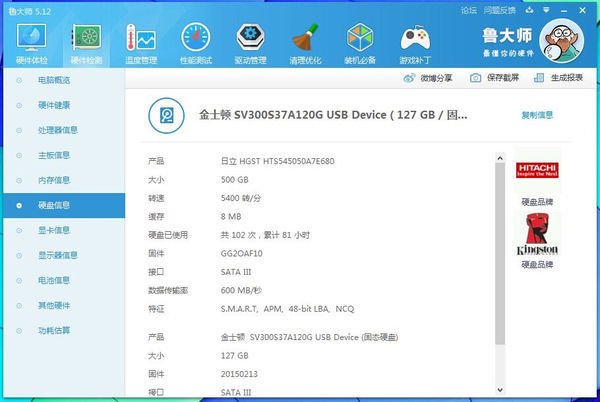Image resolution: width=600 pixels, height=402 pixels.
Task: Click firmware value GG2OAF10
Action: pyautogui.click(x=241, y=254)
